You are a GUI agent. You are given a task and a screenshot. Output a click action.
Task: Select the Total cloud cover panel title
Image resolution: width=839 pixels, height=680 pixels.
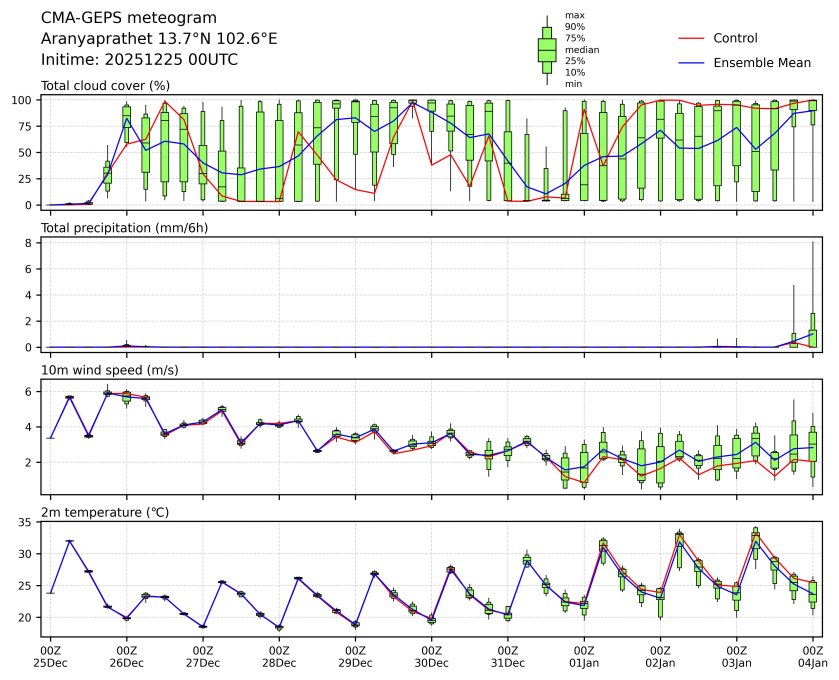(105, 86)
